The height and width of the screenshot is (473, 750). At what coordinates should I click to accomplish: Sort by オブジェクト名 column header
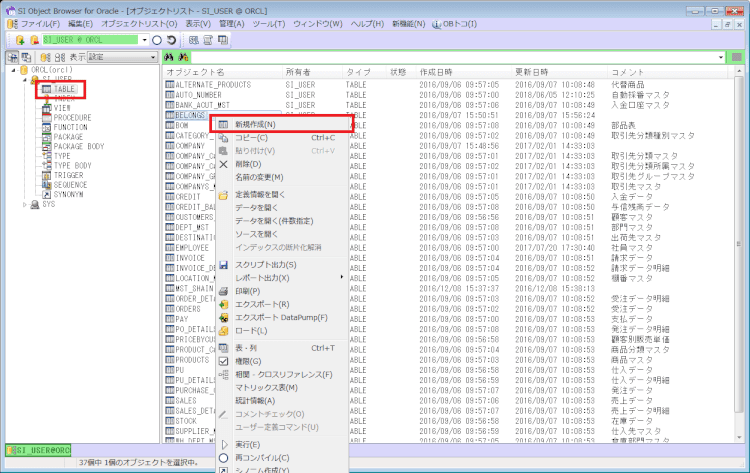tap(222, 72)
